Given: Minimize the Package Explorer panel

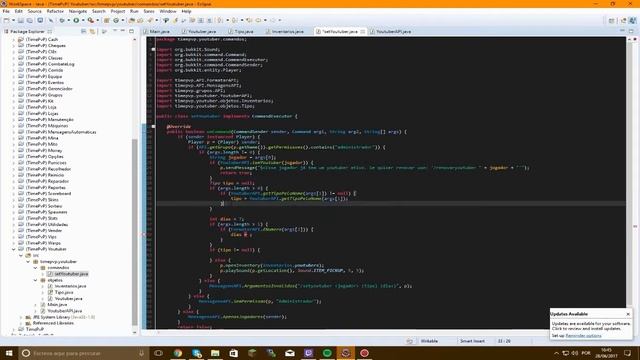Looking at the screenshot, I should [x=122, y=31].
